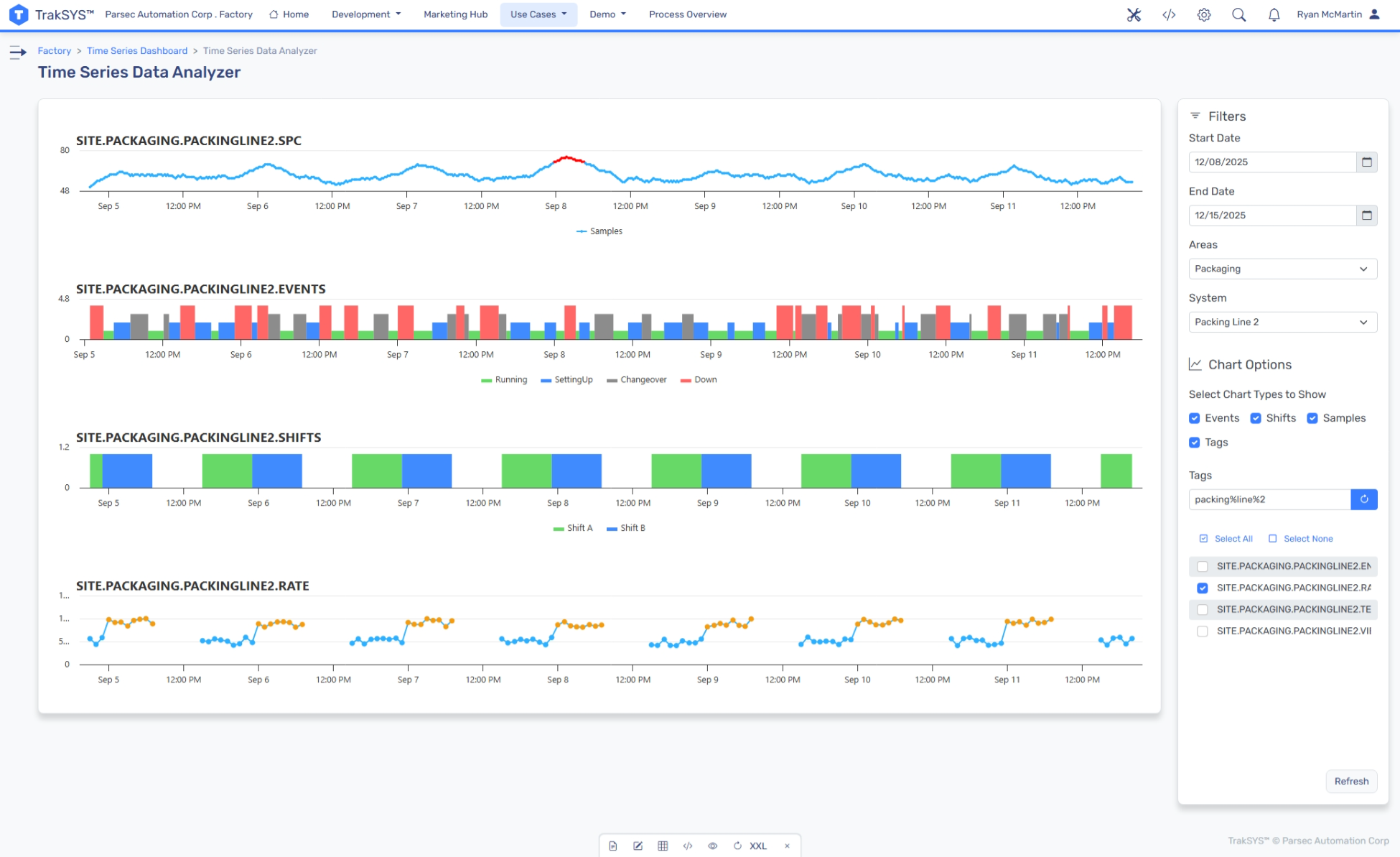
Task: Open the search magnifier icon
Action: [1238, 14]
